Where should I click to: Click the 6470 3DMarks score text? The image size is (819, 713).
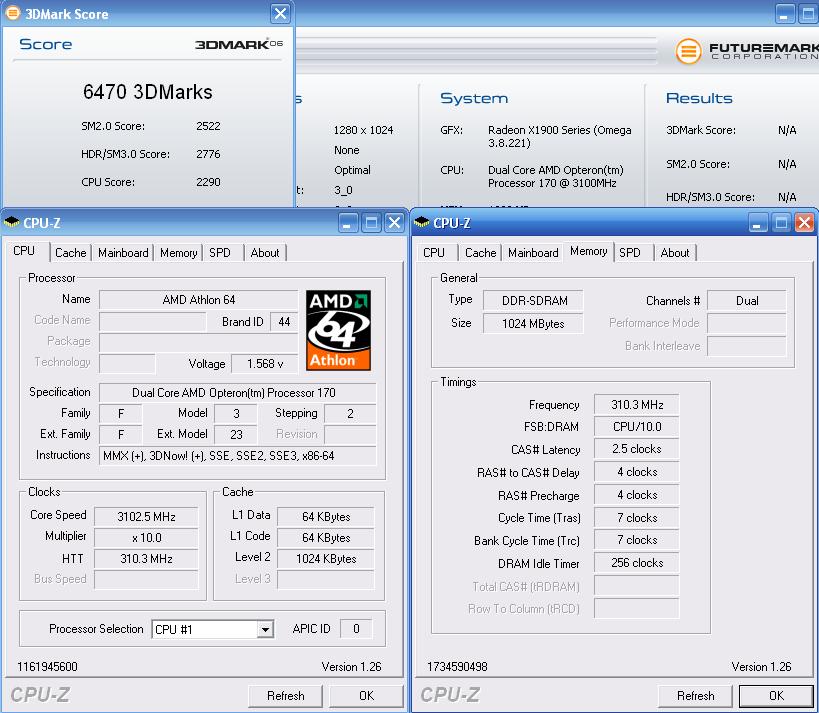coord(147,92)
